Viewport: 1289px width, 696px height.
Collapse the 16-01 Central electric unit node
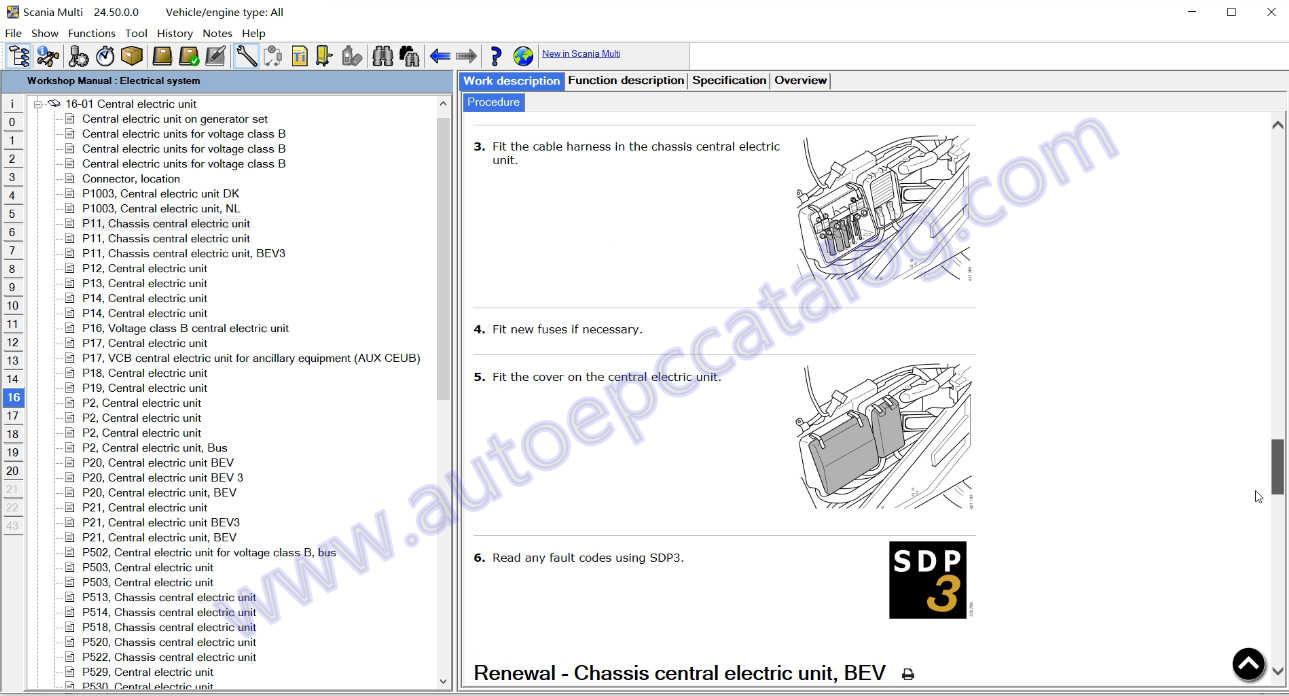pyautogui.click(x=38, y=104)
